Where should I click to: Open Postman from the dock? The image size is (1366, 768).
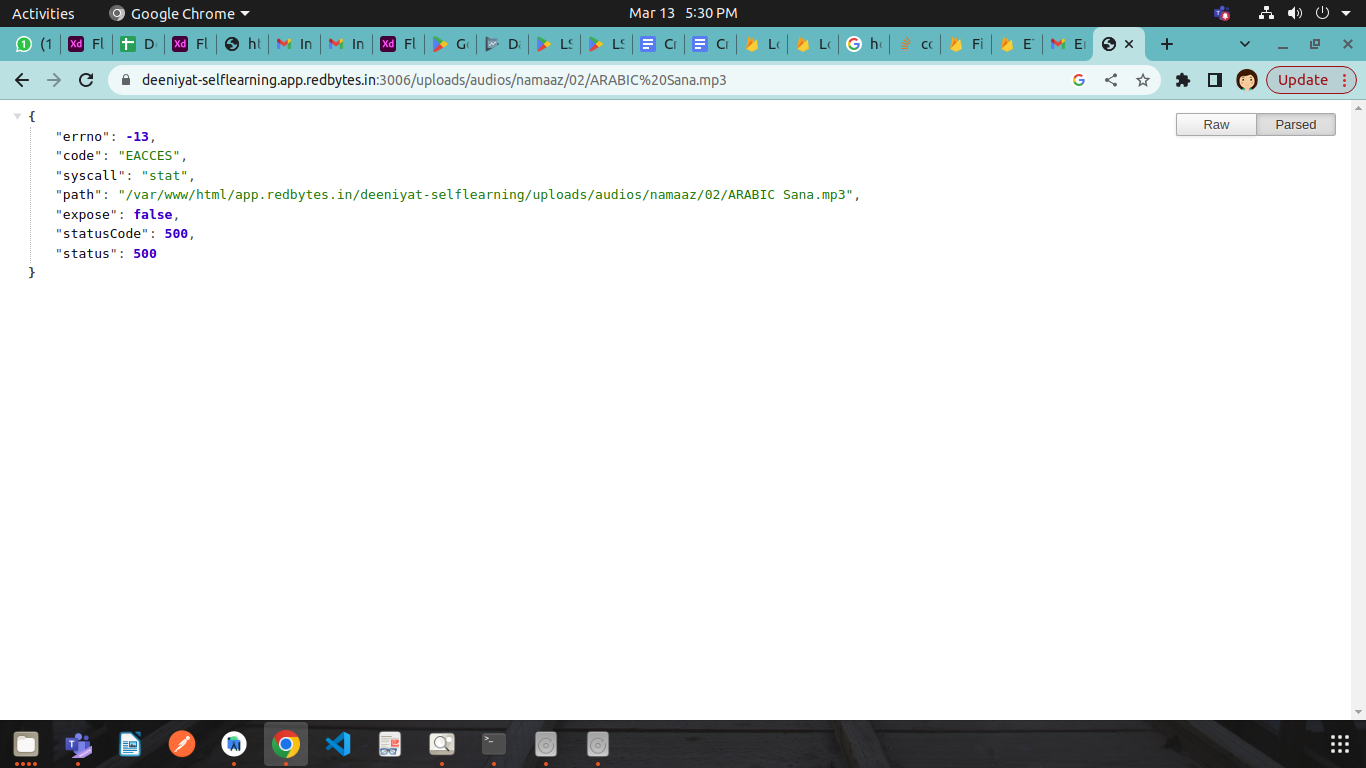[182, 744]
